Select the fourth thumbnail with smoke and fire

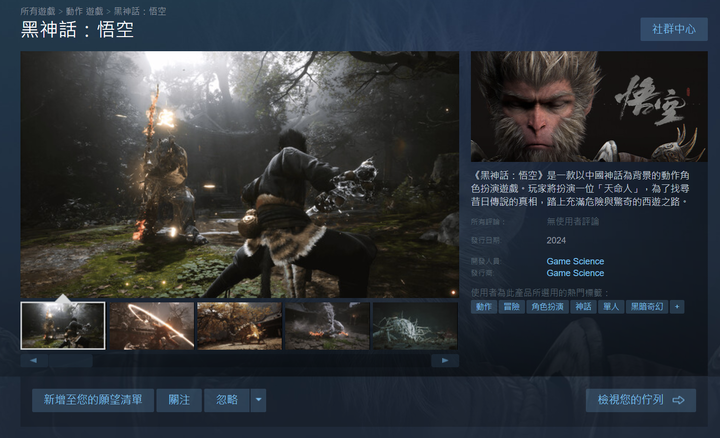pyautogui.click(x=327, y=326)
